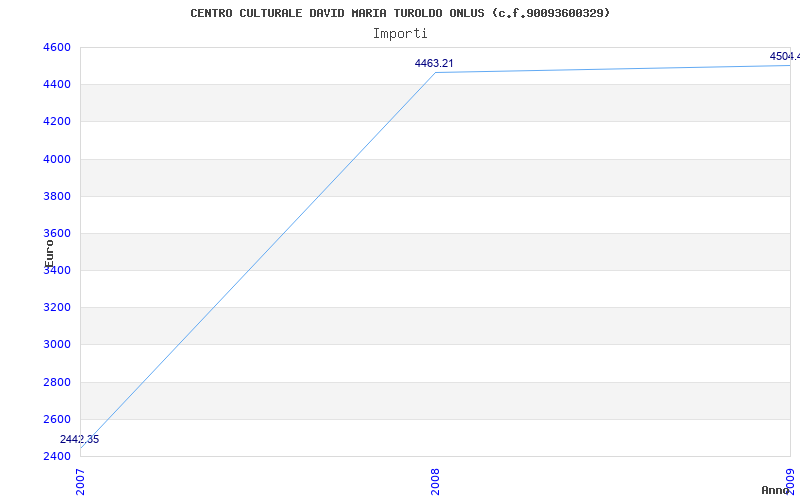Click the 4400 y-axis tick label
The width and height of the screenshot is (800, 500).
coord(57,85)
